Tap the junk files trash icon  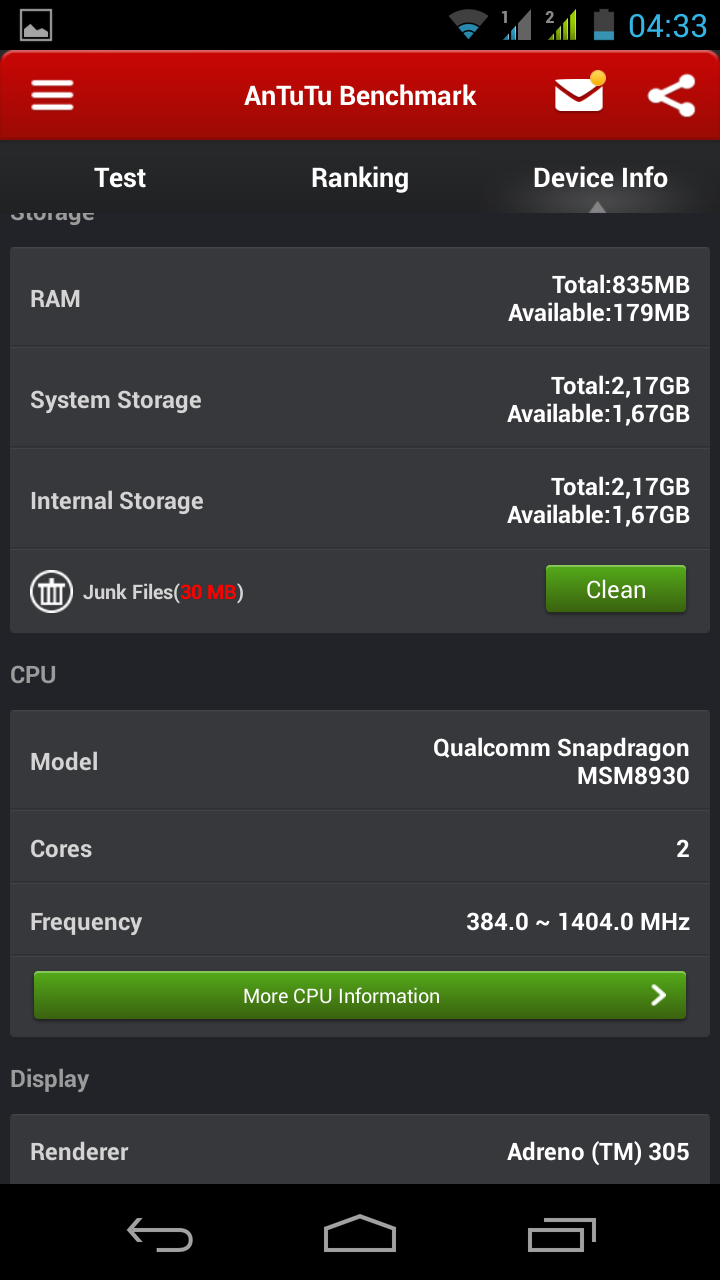point(50,592)
